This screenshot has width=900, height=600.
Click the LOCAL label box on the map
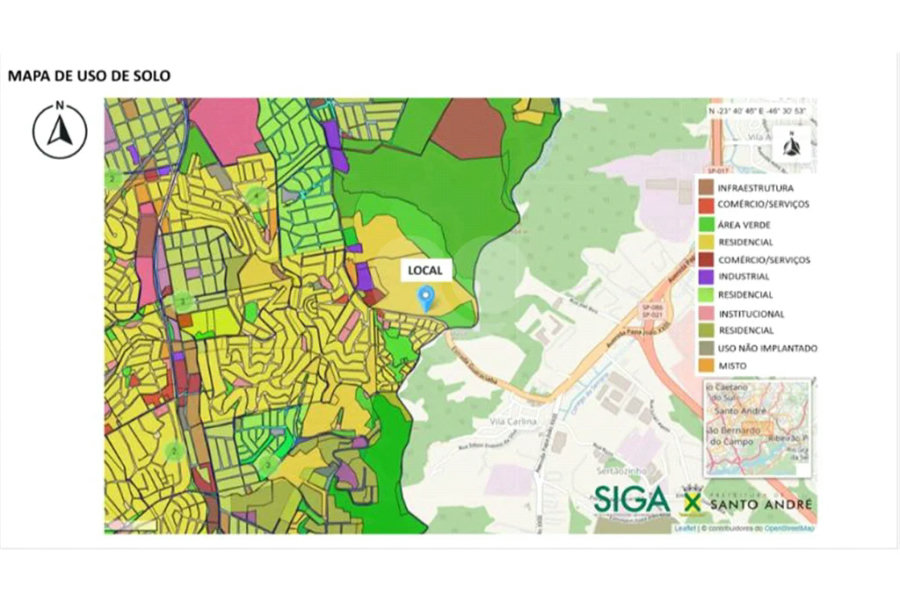[x=425, y=270]
